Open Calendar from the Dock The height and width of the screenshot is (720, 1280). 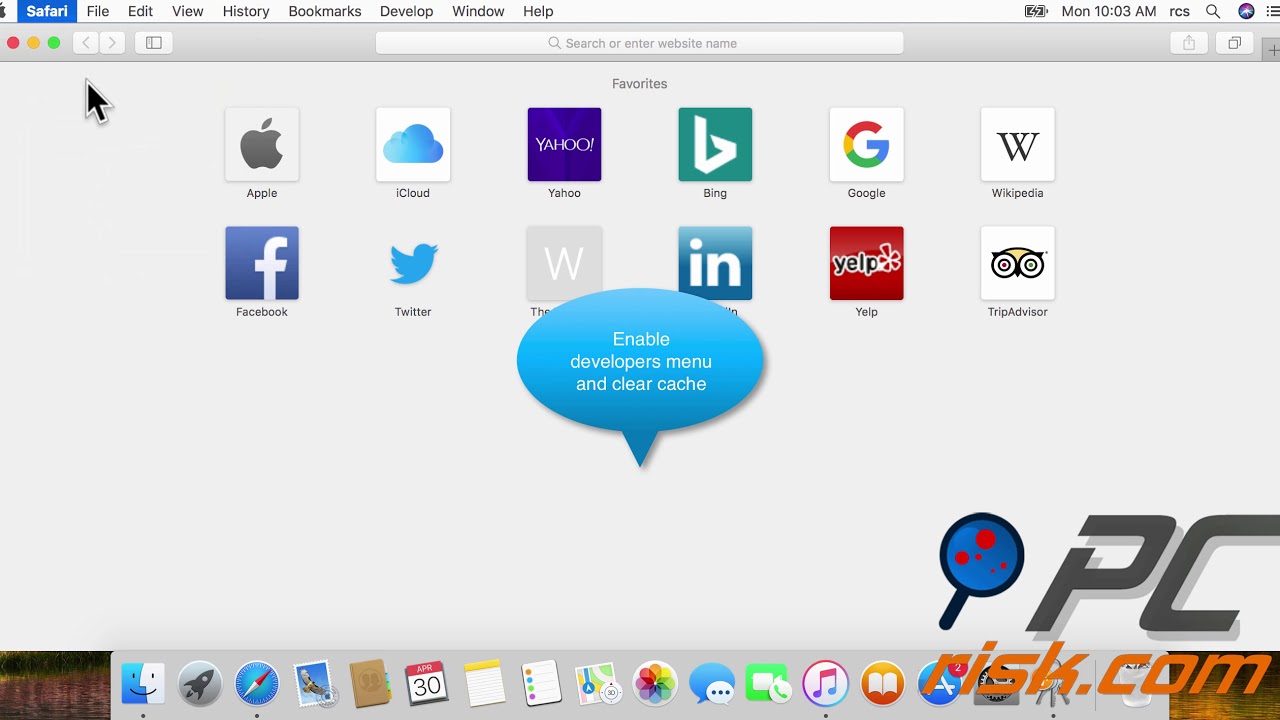427,685
